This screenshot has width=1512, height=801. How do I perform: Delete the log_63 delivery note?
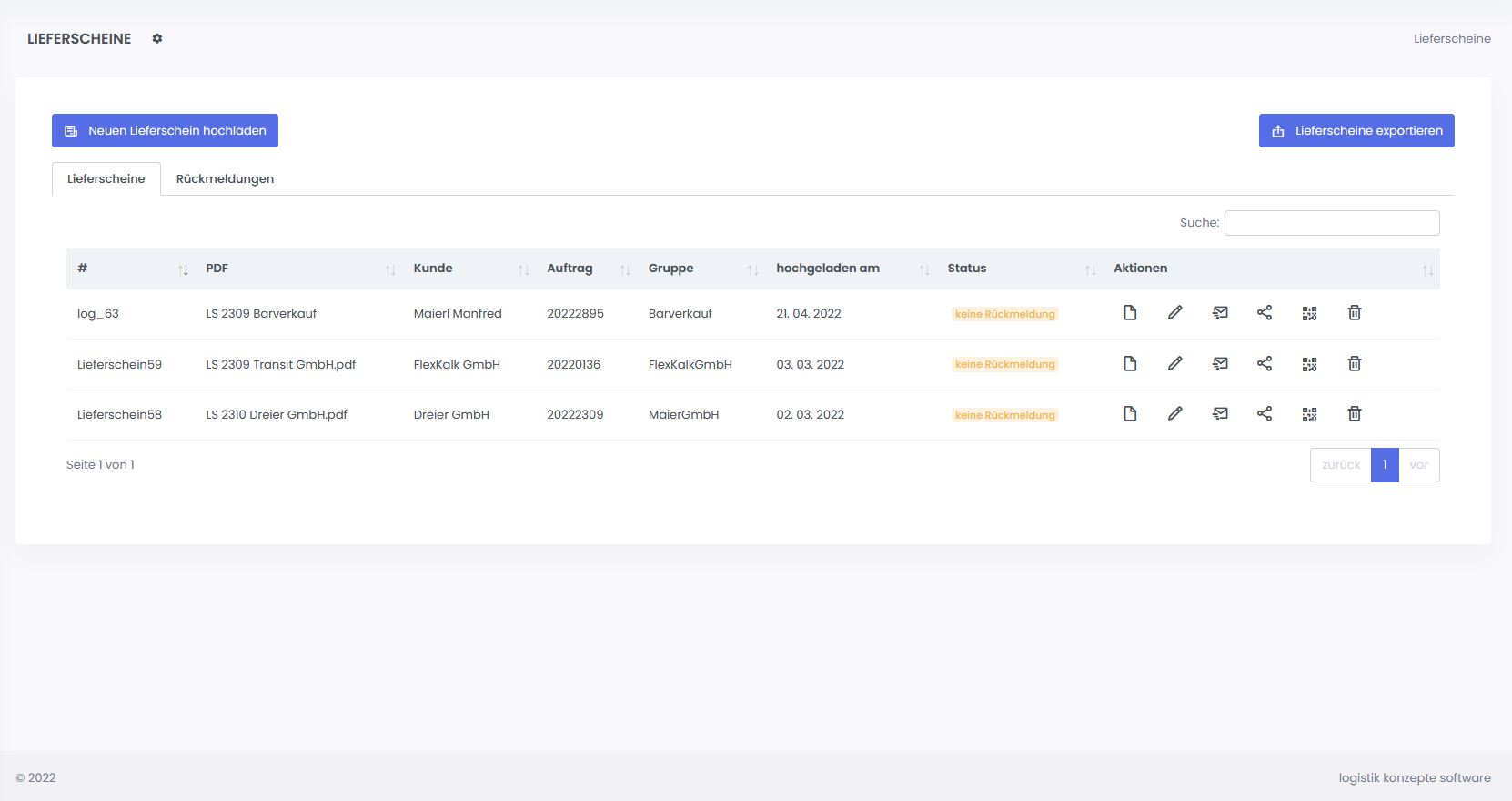pyautogui.click(x=1354, y=313)
